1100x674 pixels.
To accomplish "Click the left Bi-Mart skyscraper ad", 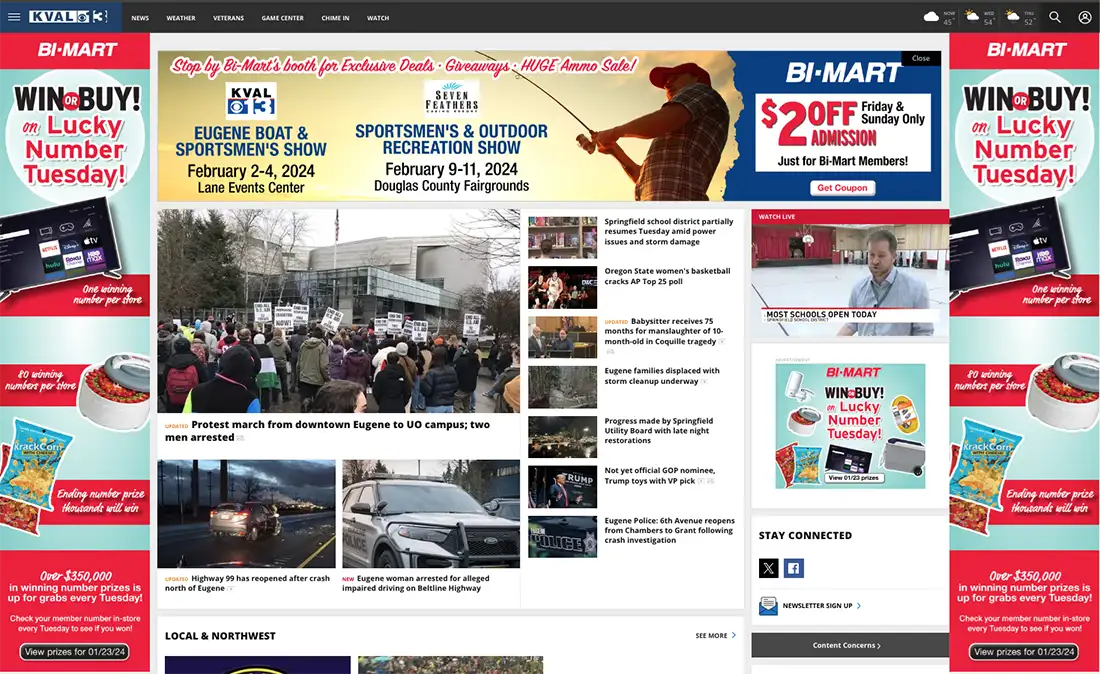I will (75, 353).
